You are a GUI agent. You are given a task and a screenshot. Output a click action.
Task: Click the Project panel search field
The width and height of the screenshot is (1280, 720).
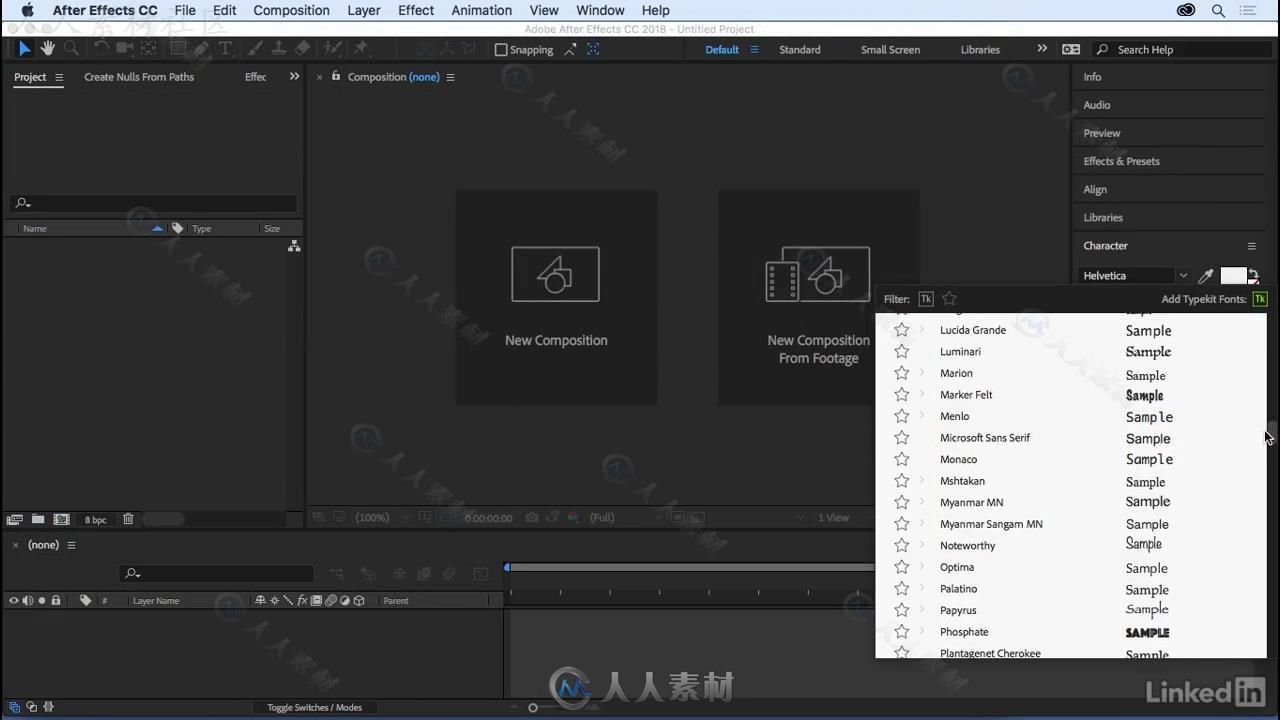[x=154, y=203]
